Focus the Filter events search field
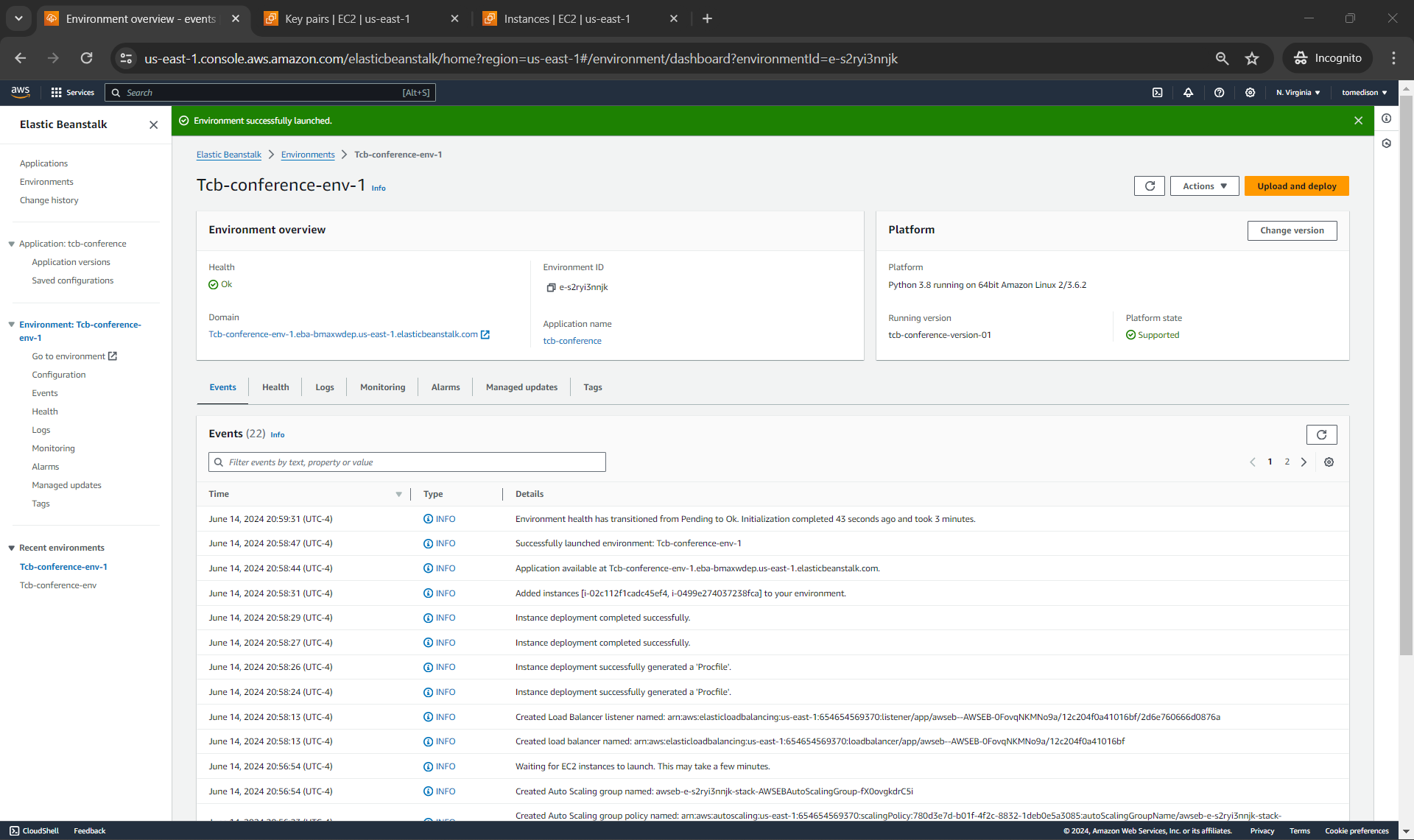The image size is (1414, 840). pyautogui.click(x=407, y=462)
